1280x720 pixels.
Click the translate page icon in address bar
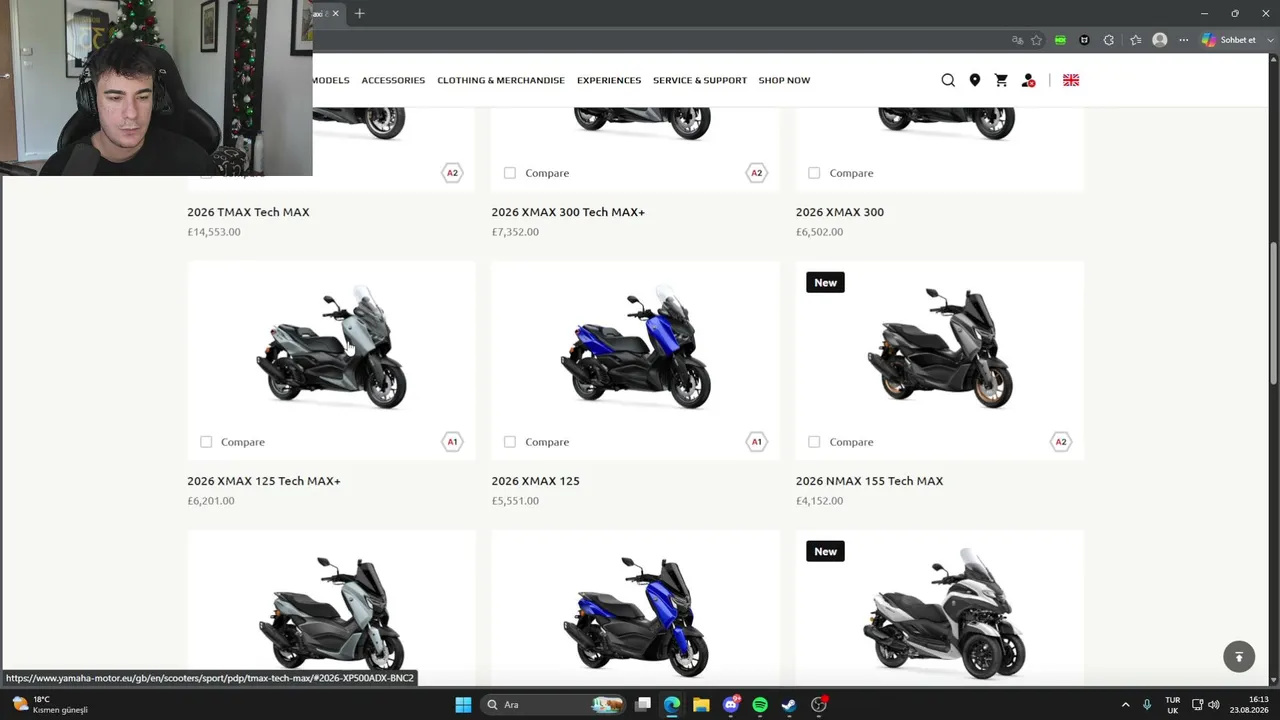click(x=1017, y=40)
